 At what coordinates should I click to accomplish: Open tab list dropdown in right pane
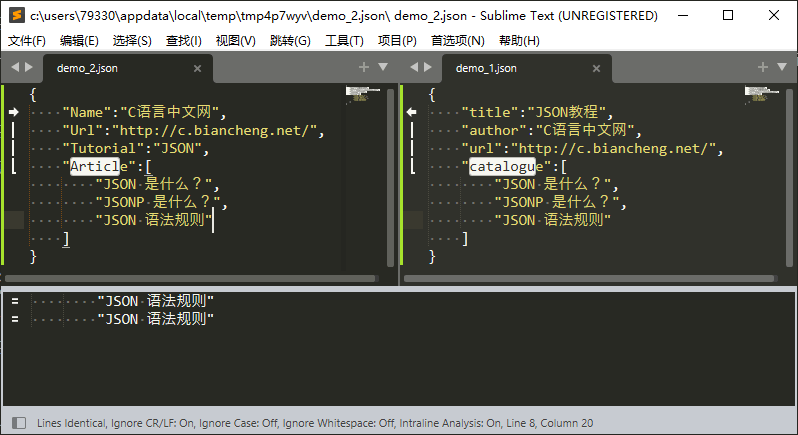(x=782, y=67)
